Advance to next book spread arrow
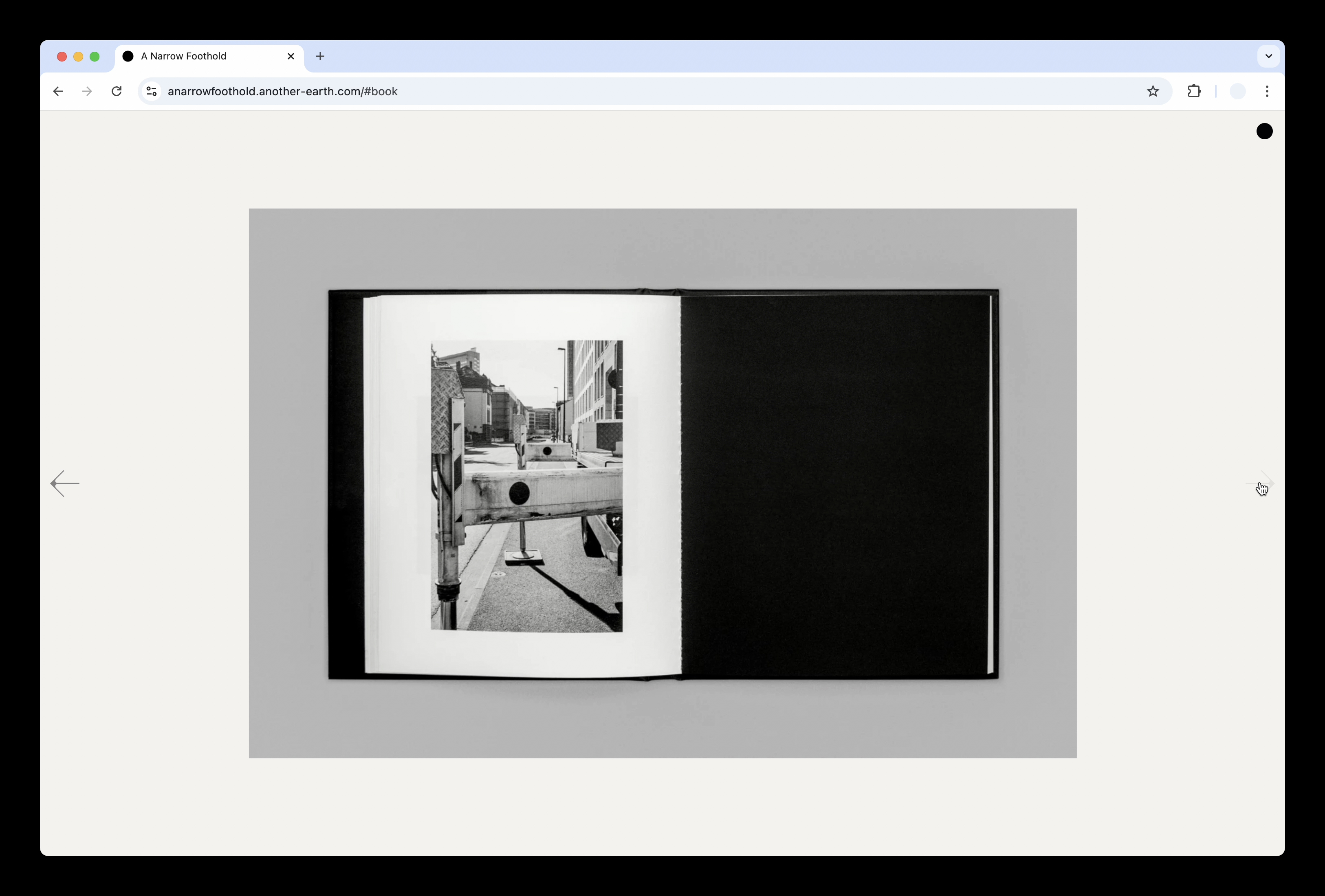Screen dimensions: 1325x896 [1261, 483]
